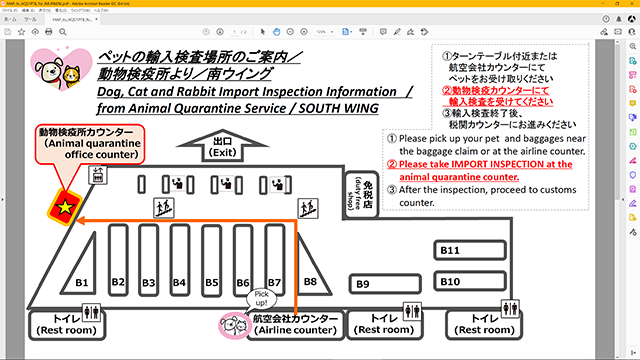Switch to the ホーム tab
Image resolution: width=640 pixels, height=360 pixels.
click(x=10, y=19)
